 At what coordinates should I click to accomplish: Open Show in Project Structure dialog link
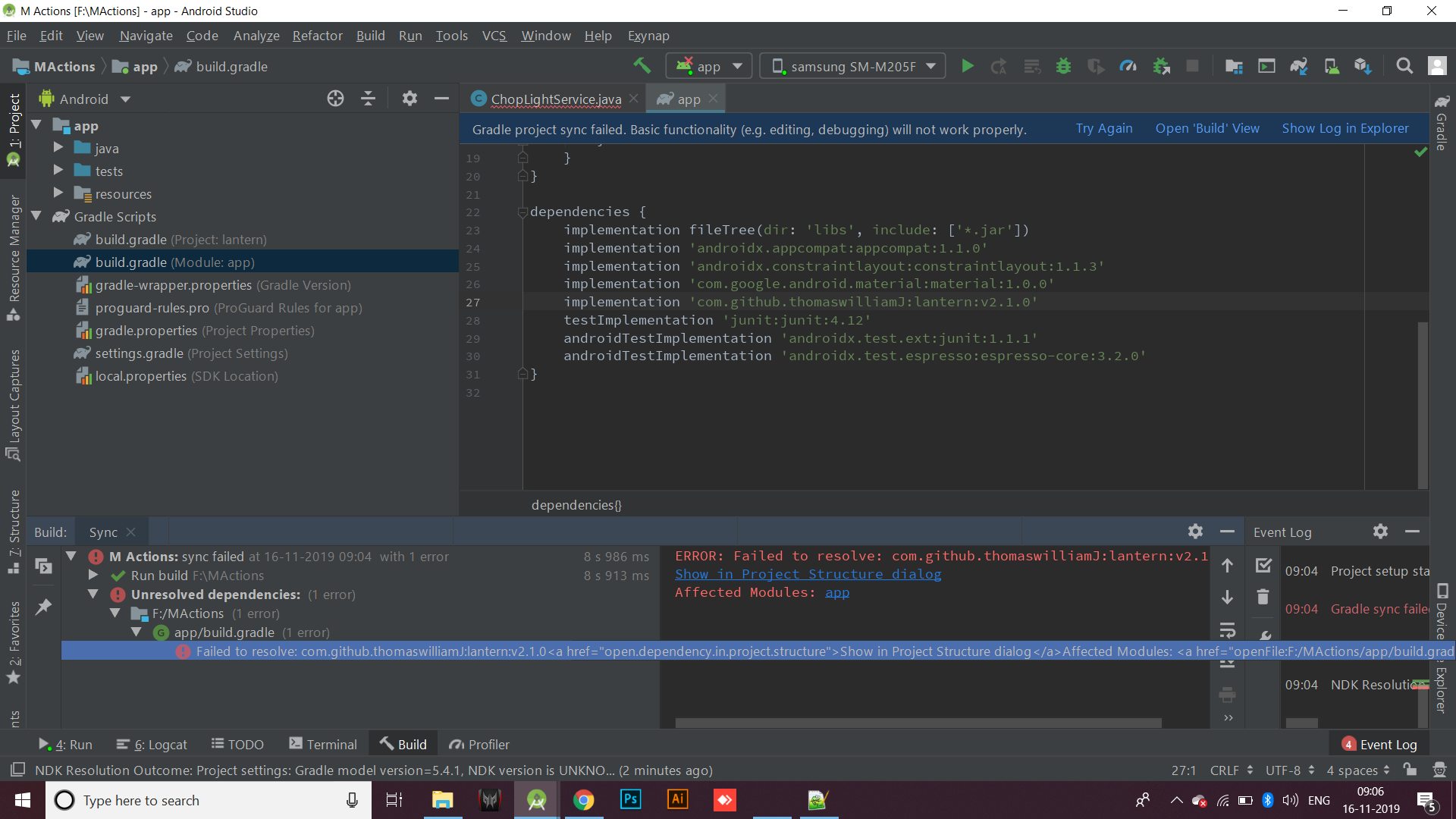(x=807, y=574)
